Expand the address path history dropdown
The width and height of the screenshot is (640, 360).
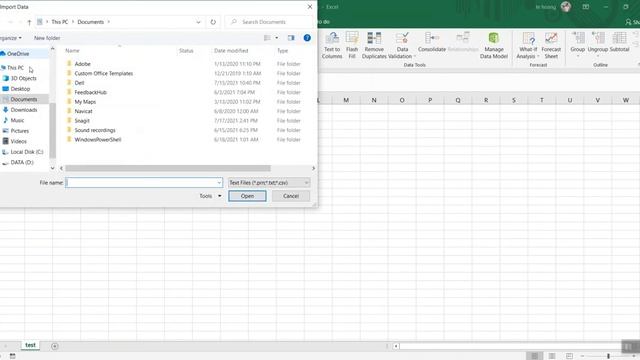(x=198, y=22)
